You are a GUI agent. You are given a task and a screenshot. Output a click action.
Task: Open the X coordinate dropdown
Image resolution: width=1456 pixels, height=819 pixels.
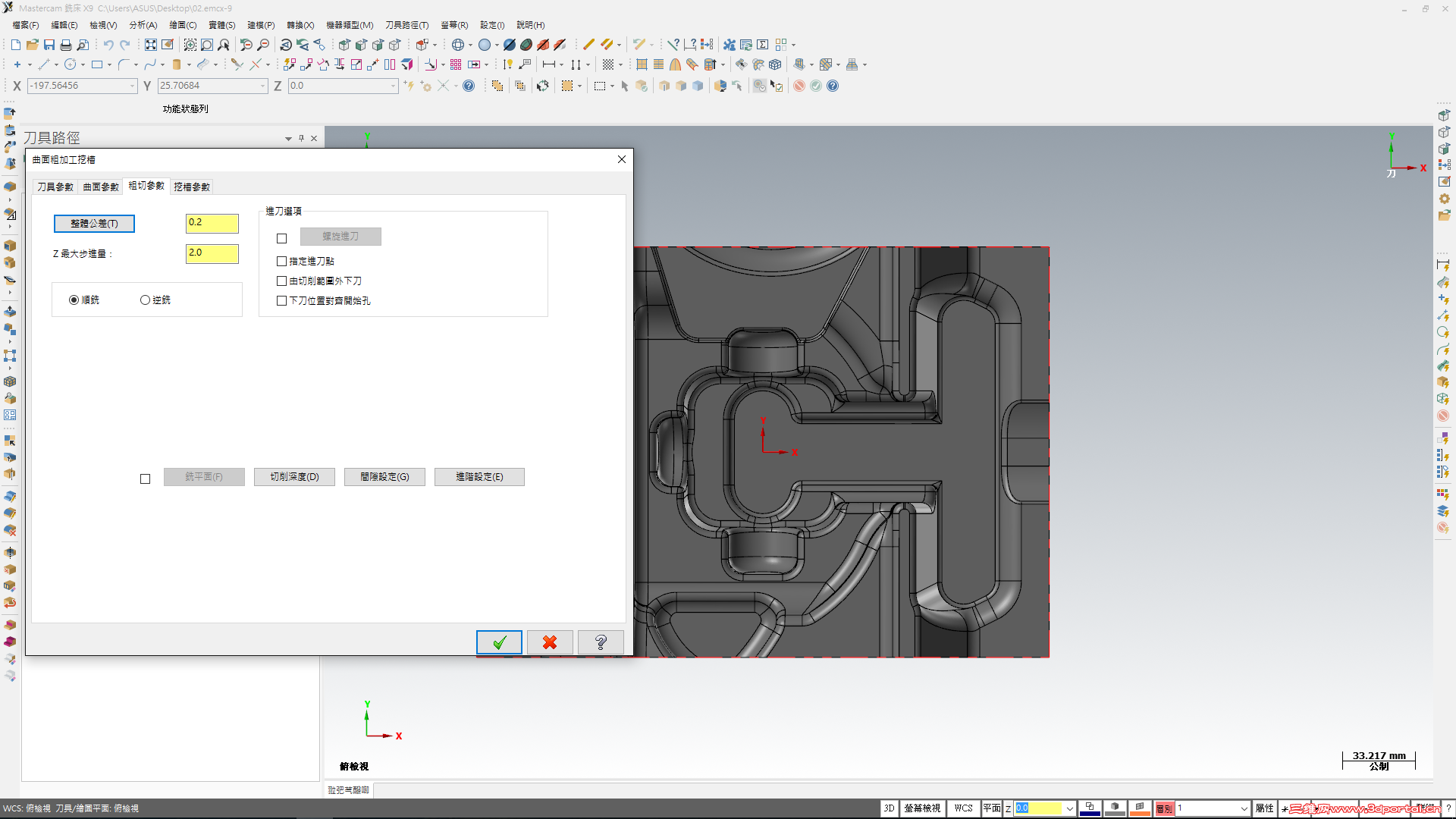pos(133,86)
